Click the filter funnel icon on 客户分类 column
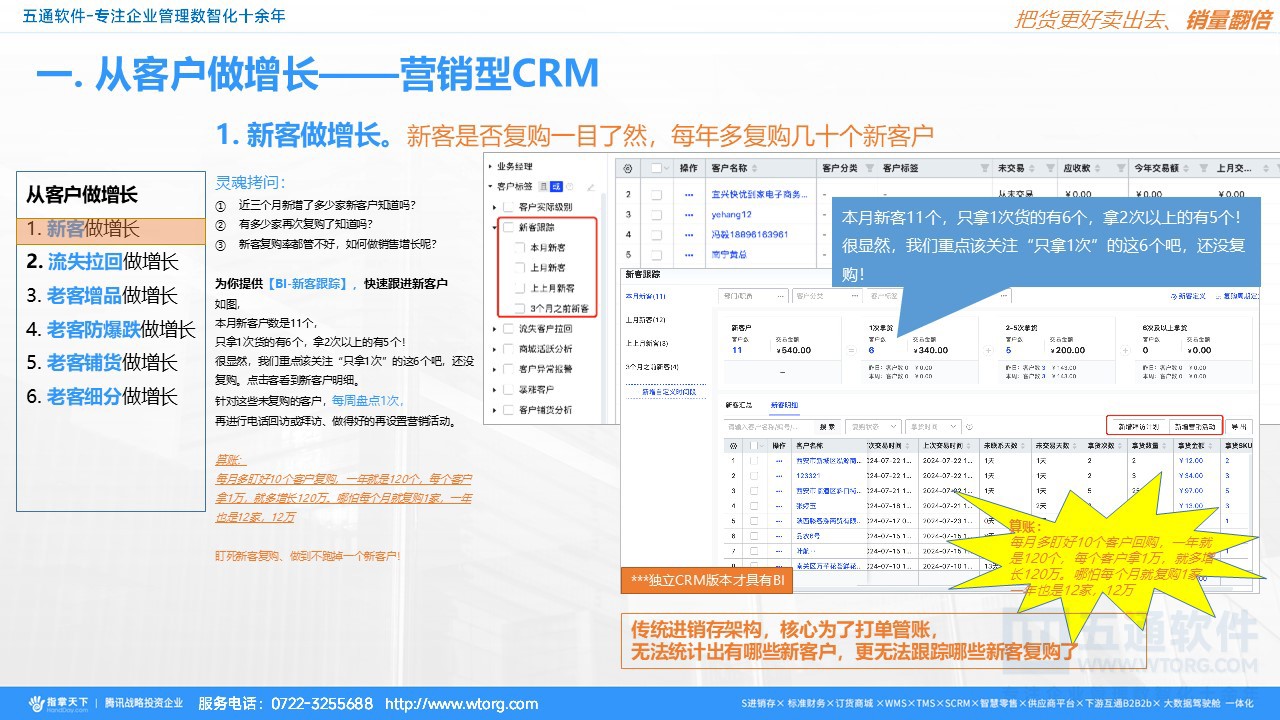Image resolution: width=1280 pixels, height=720 pixels. tap(869, 168)
